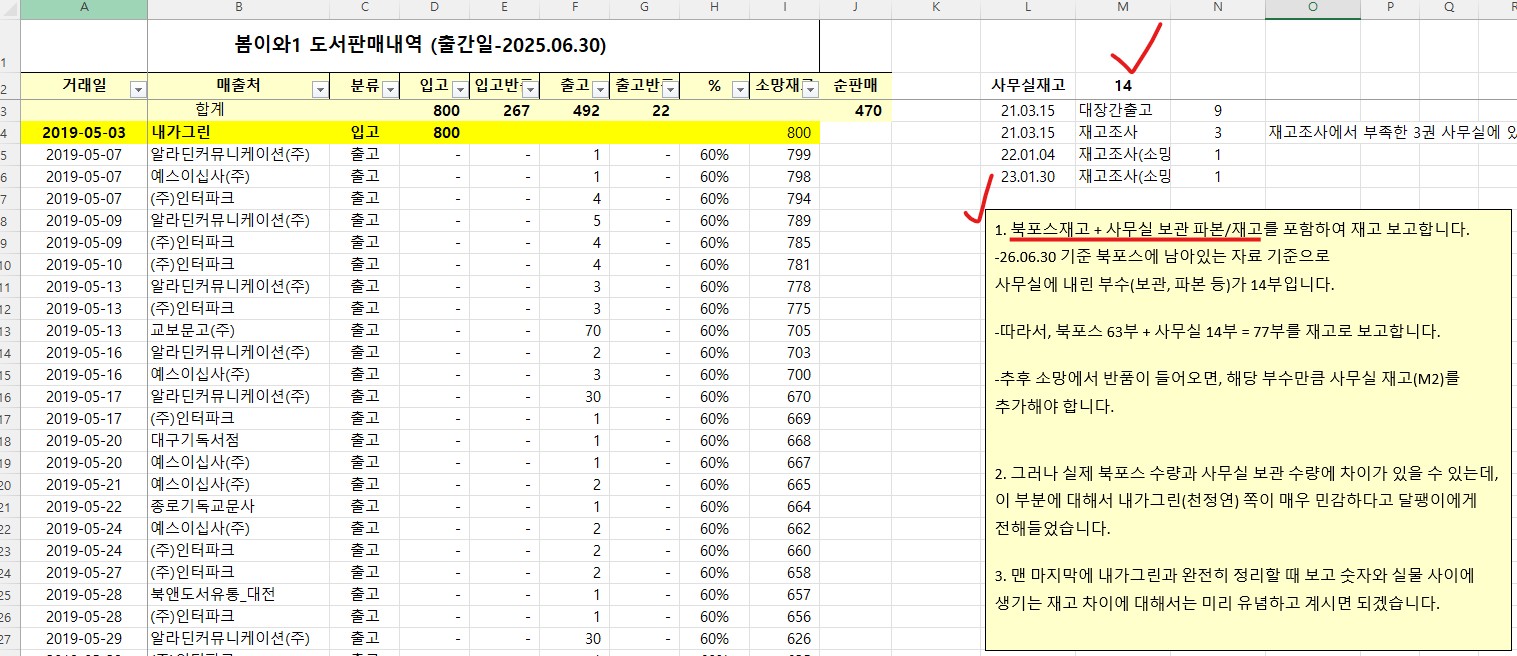This screenshot has height=656, width=1517.
Task: Select column Q header
Action: point(1450,9)
